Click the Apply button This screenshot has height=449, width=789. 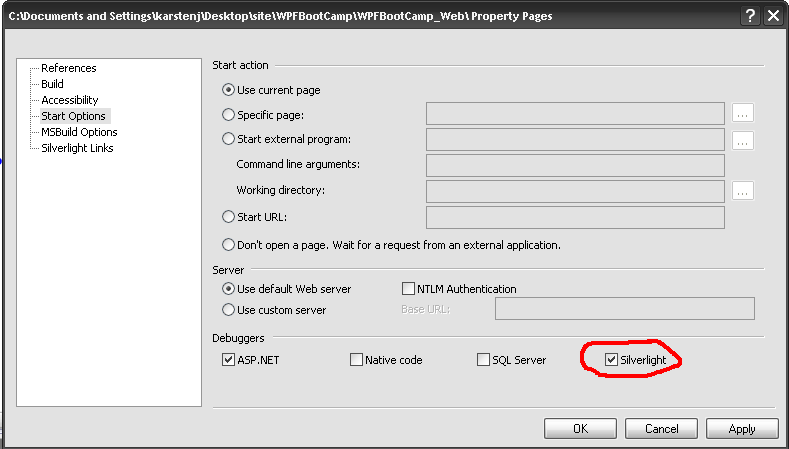742,428
